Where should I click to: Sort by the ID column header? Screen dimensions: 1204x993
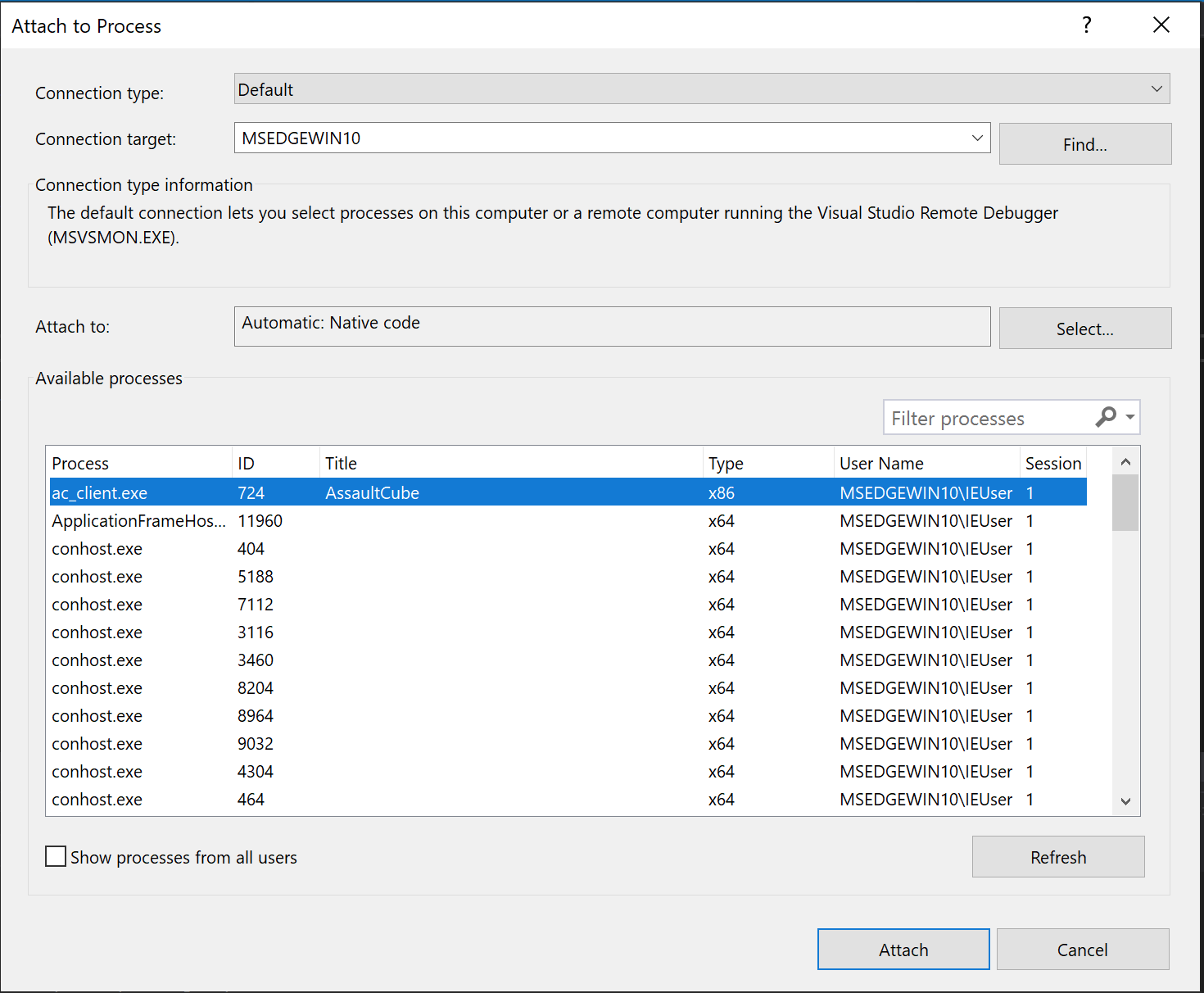point(276,463)
